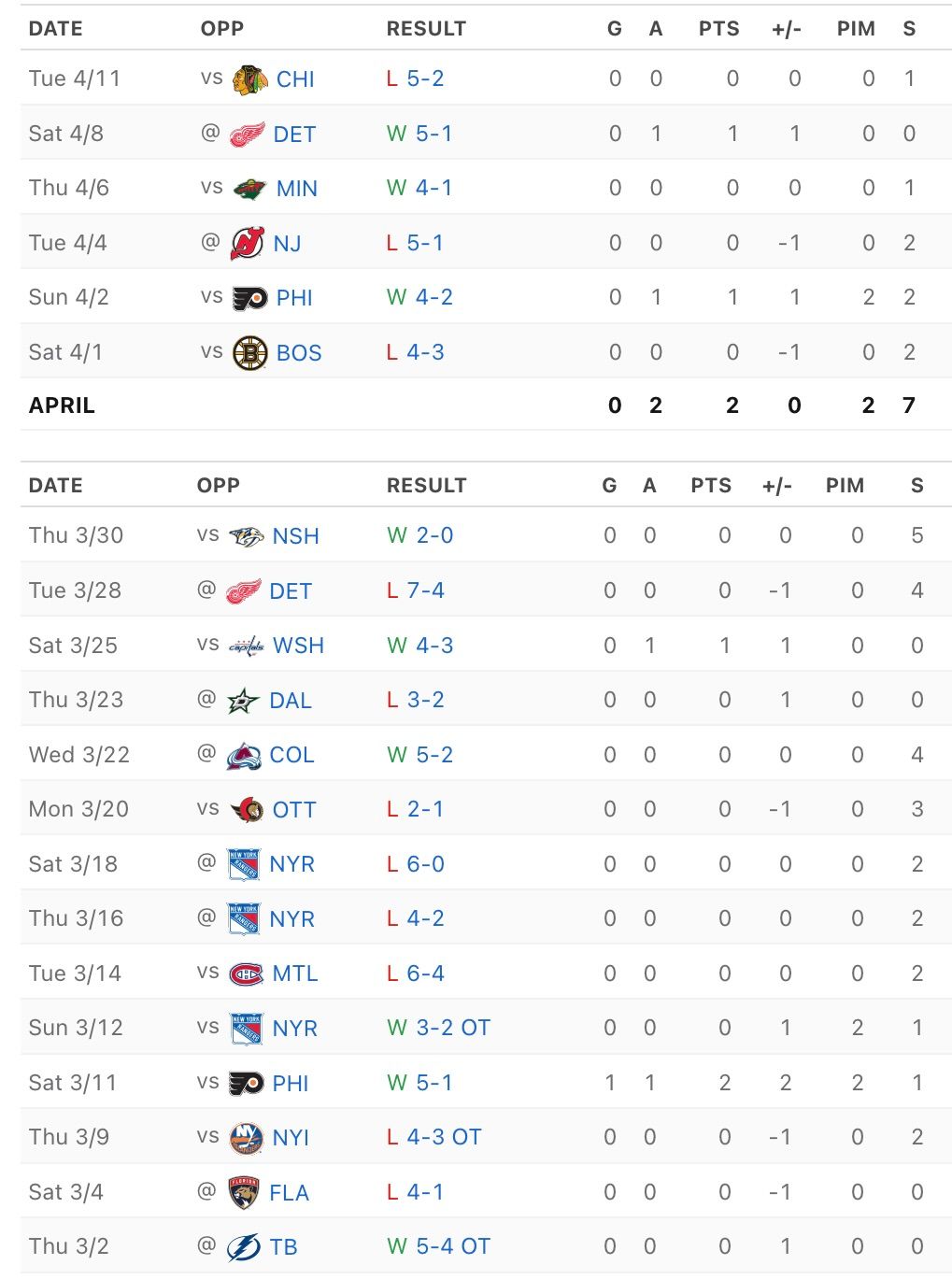Click the Montreal Canadiens logo icon
Screen dimensions: 952x1279
pos(247,973)
